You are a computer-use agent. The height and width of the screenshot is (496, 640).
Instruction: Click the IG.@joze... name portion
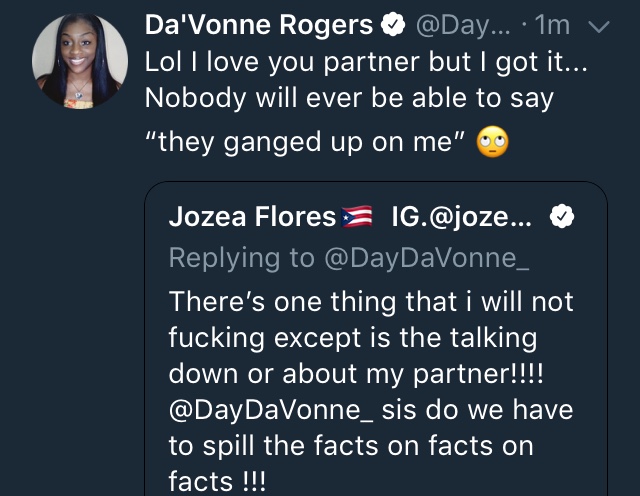click(462, 217)
